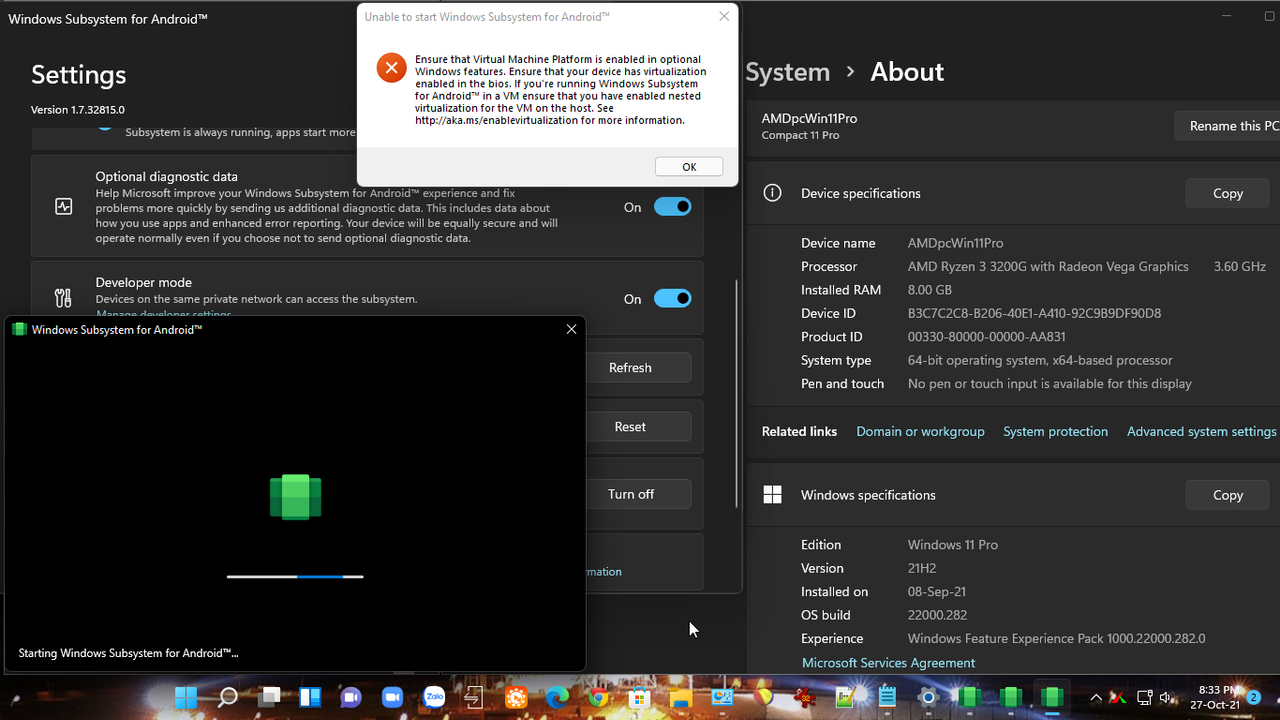
Task: Open Zalo from the taskbar
Action: point(434,697)
